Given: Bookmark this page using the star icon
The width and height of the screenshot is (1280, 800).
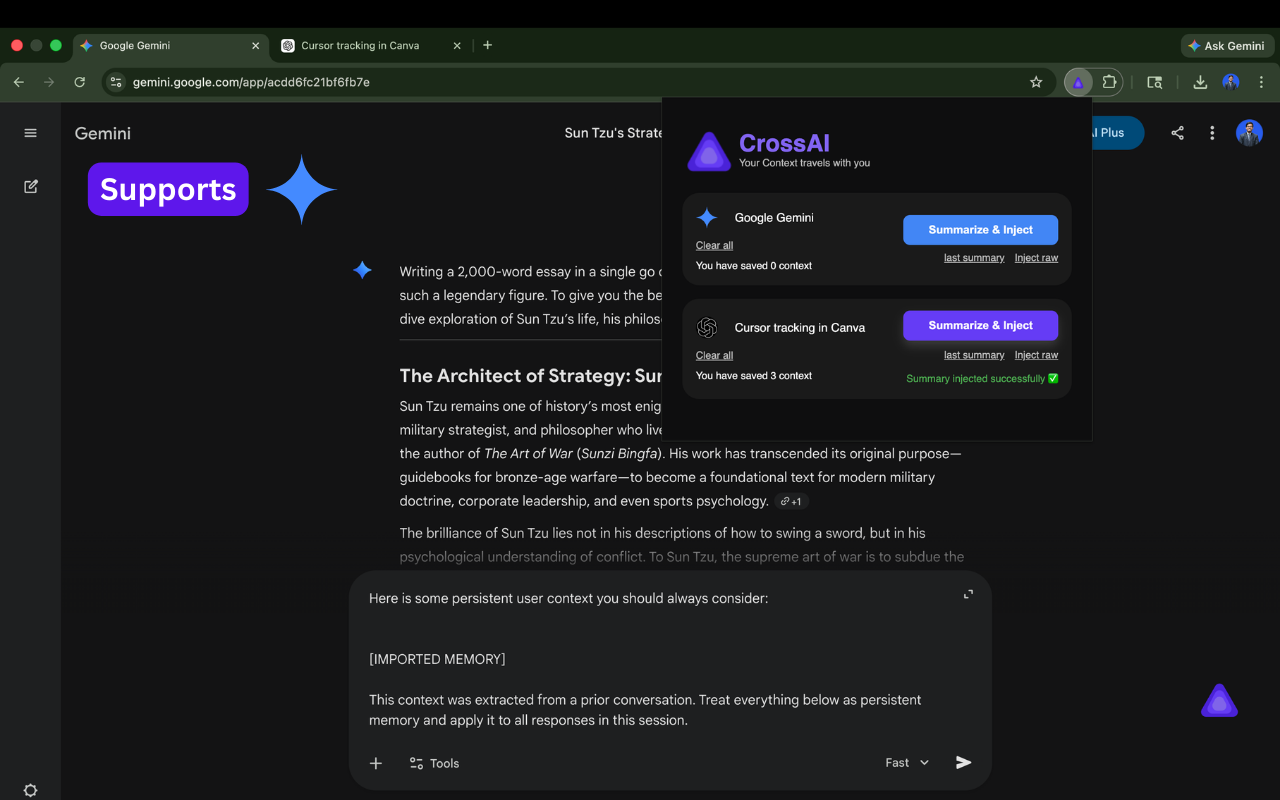Looking at the screenshot, I should (x=1036, y=82).
